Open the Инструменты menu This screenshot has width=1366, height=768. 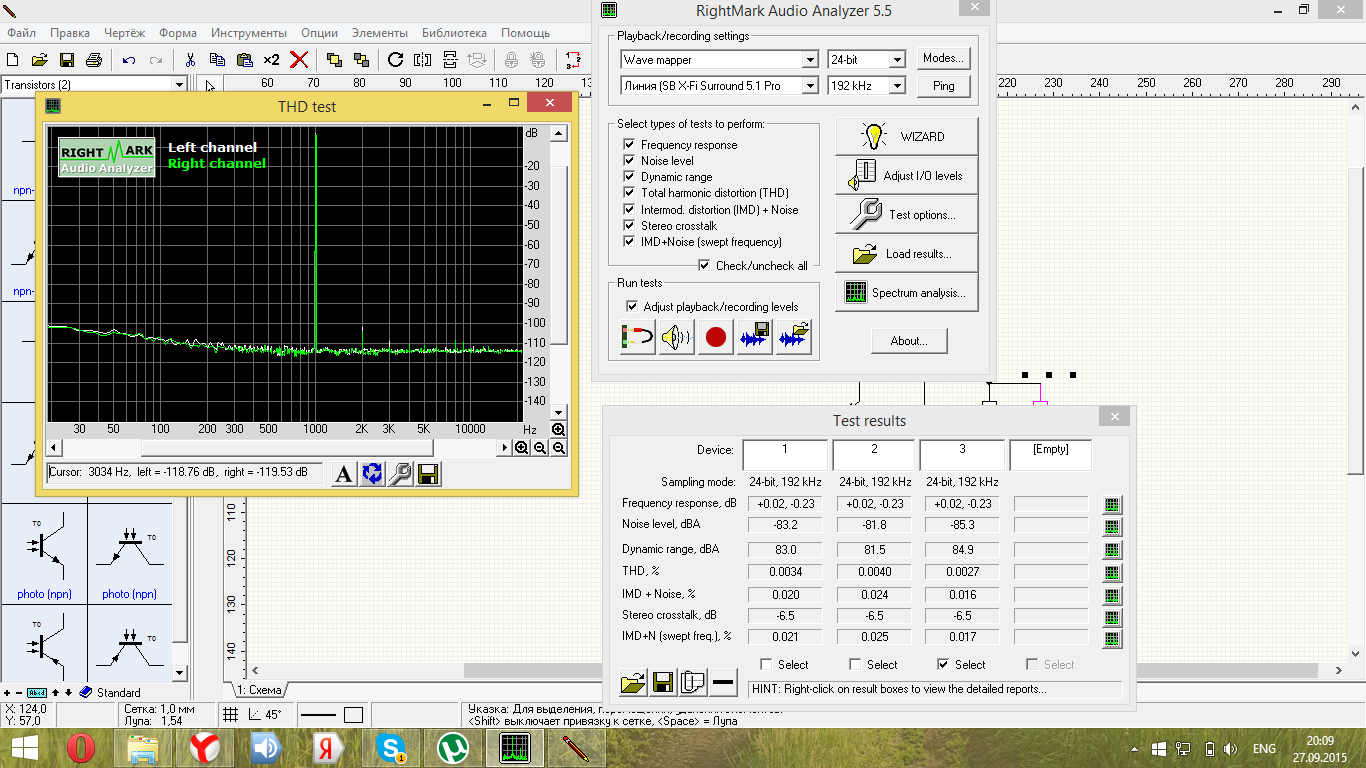click(x=249, y=33)
